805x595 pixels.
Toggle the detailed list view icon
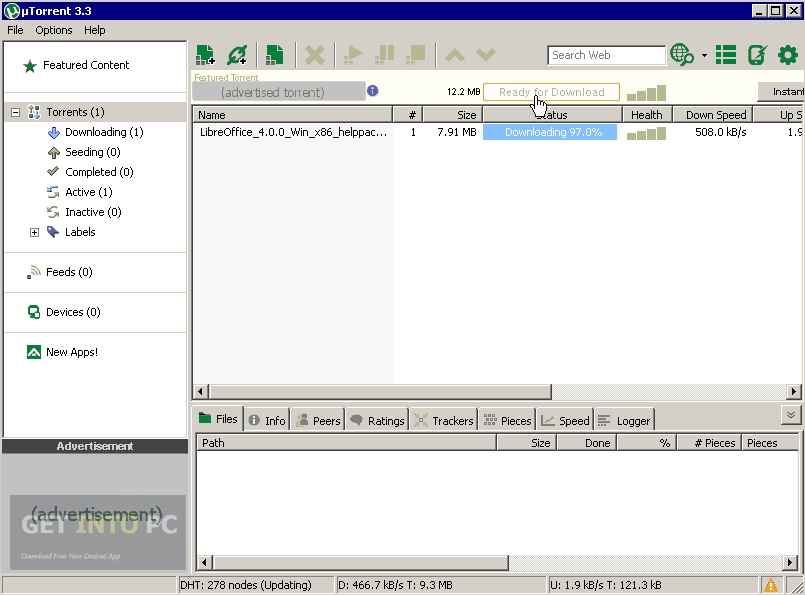(x=726, y=54)
